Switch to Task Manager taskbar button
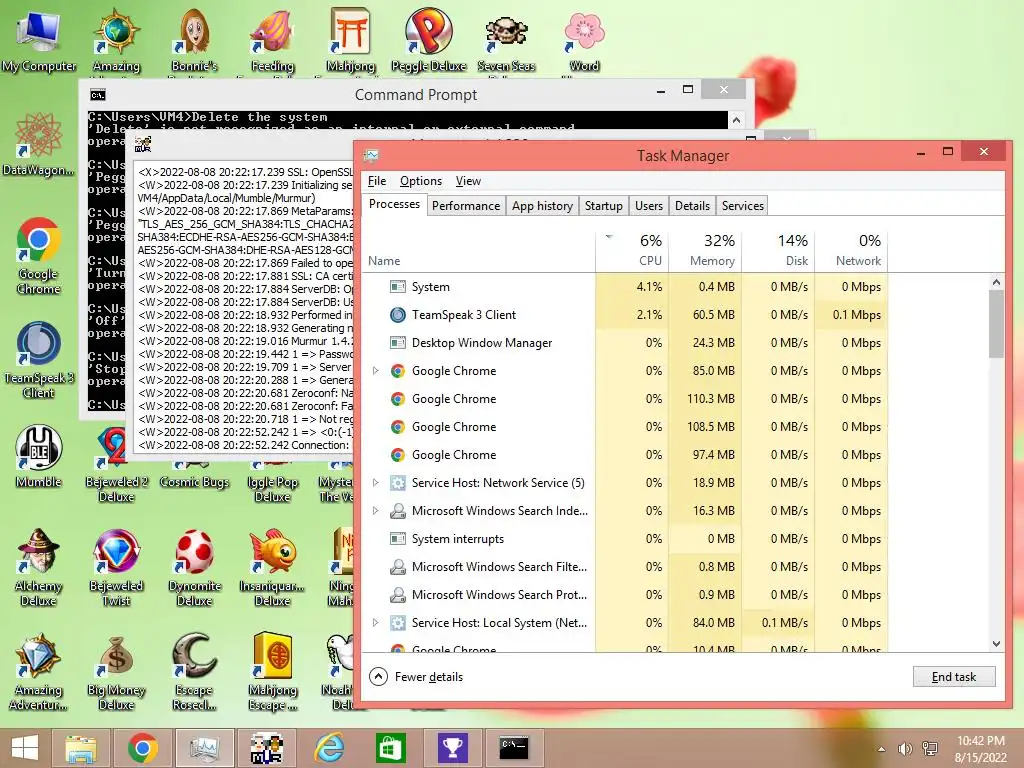1024x768 pixels. pyautogui.click(x=204, y=748)
